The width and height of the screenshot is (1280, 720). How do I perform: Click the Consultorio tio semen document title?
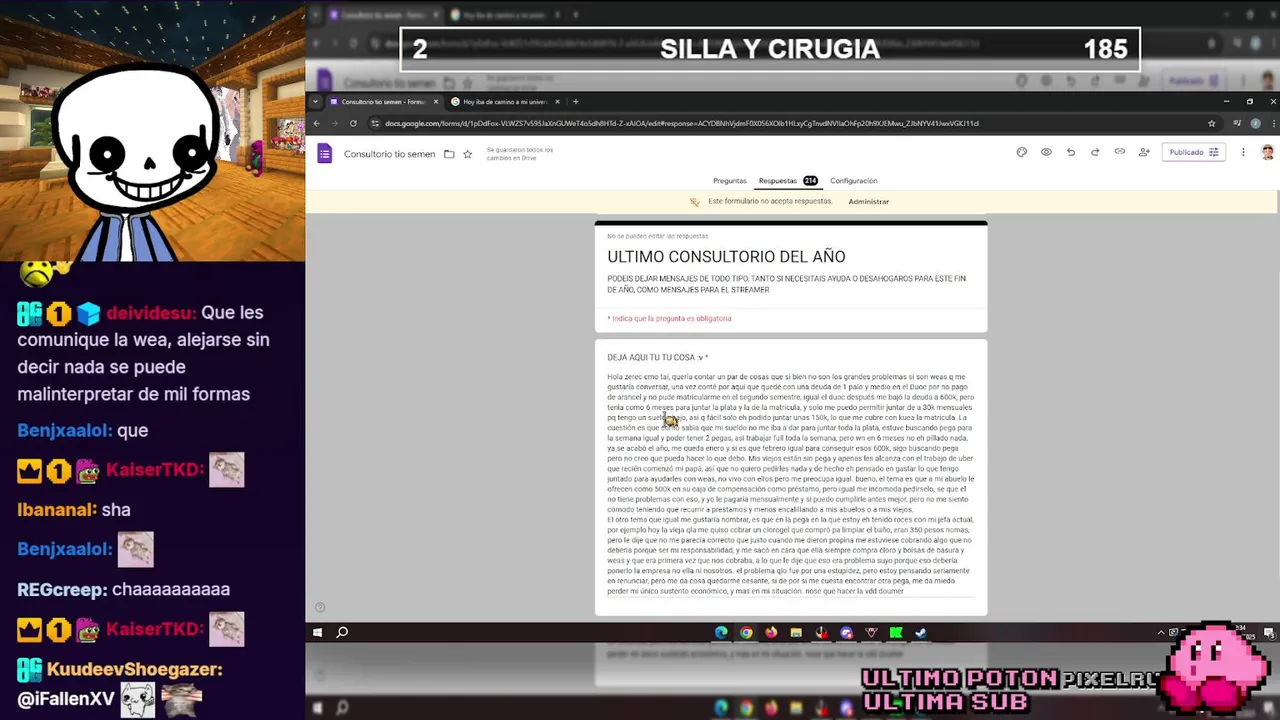(x=389, y=154)
